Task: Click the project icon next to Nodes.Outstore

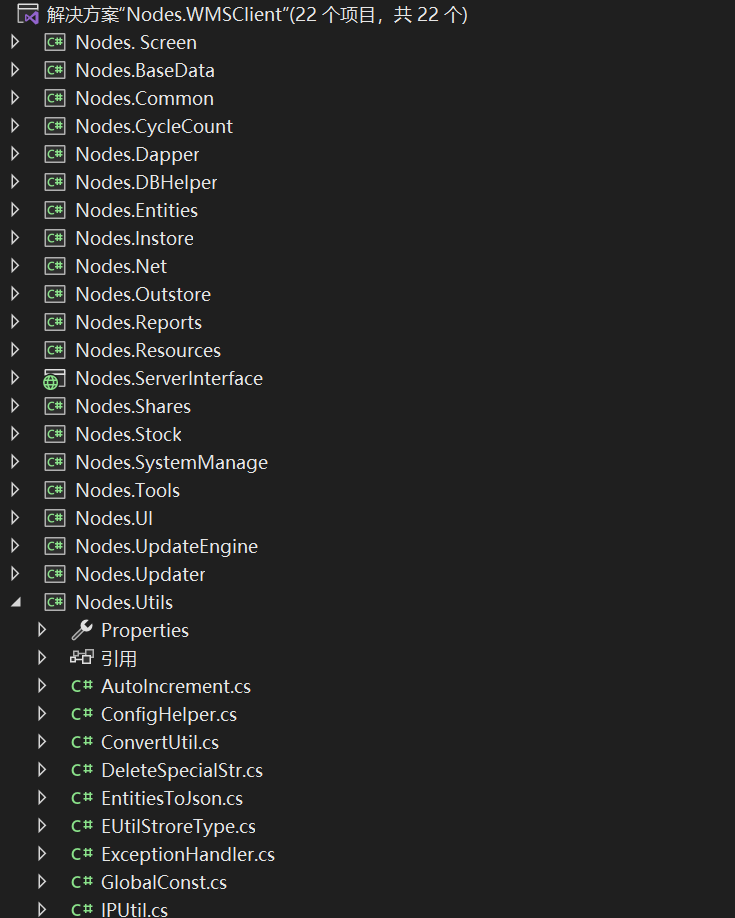Action: point(55,294)
